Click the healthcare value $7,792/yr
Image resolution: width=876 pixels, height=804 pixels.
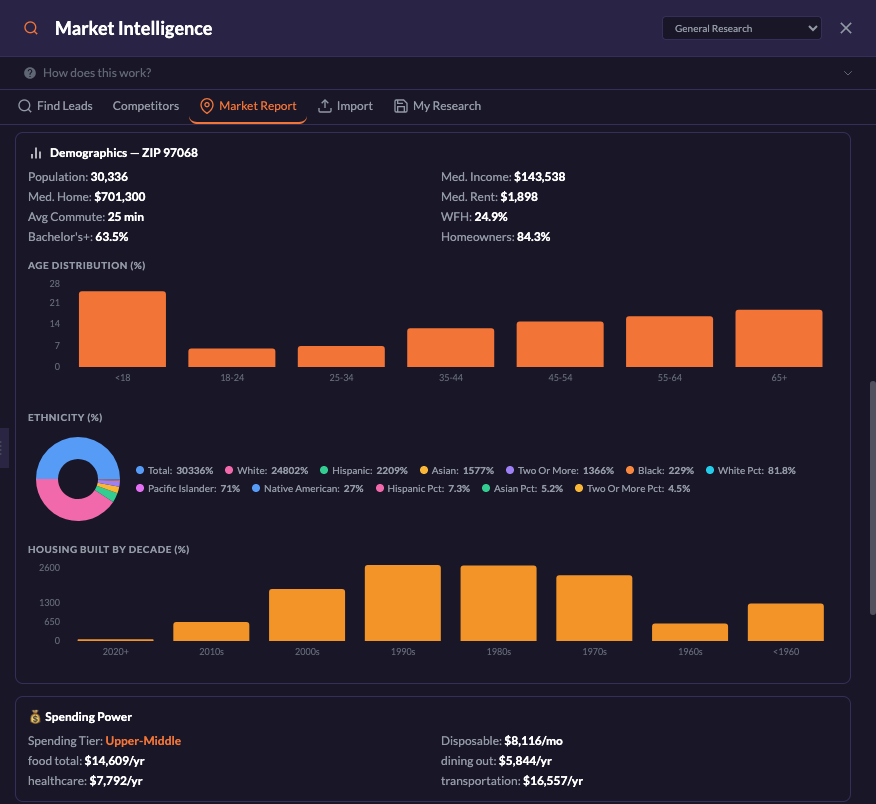pyautogui.click(x=116, y=781)
